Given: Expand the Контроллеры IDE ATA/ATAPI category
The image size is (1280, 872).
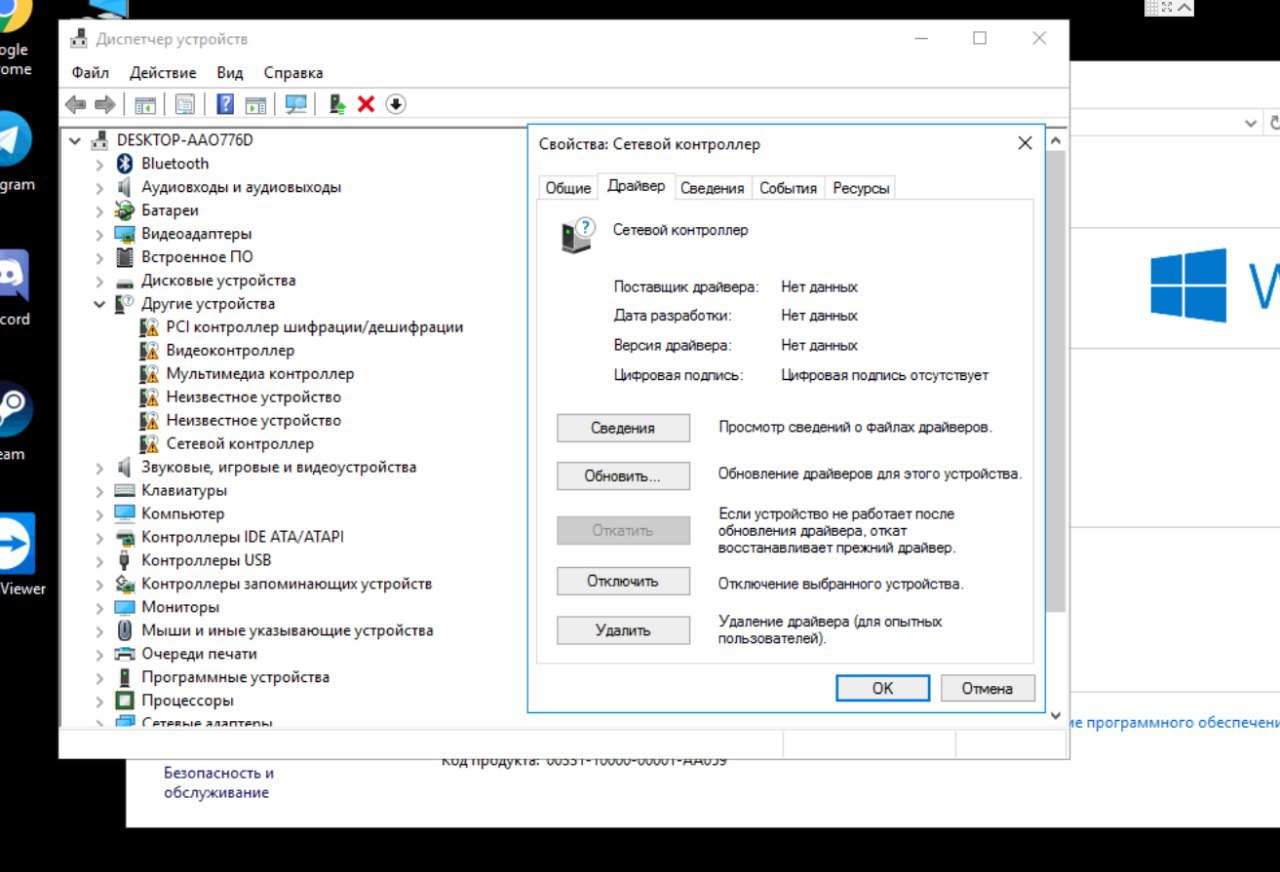Looking at the screenshot, I should tap(99, 537).
